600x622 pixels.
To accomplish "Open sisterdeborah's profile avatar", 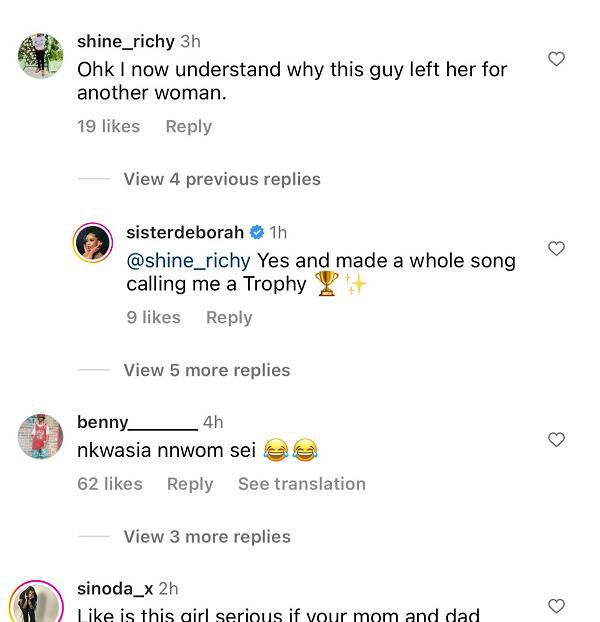I will [93, 243].
